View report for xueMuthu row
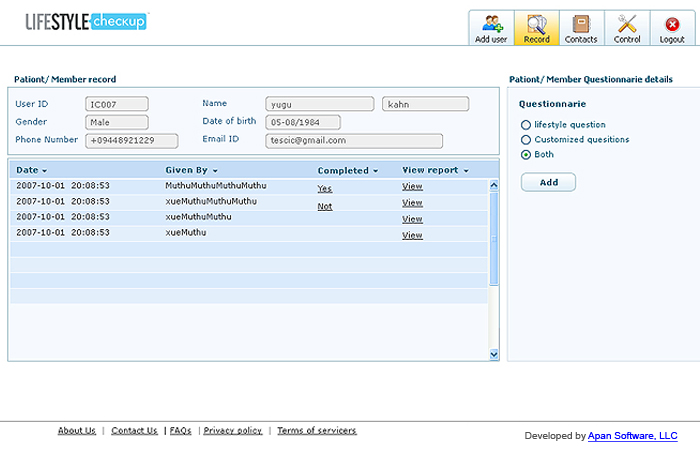Viewport: 700px width, 471px height. click(412, 235)
